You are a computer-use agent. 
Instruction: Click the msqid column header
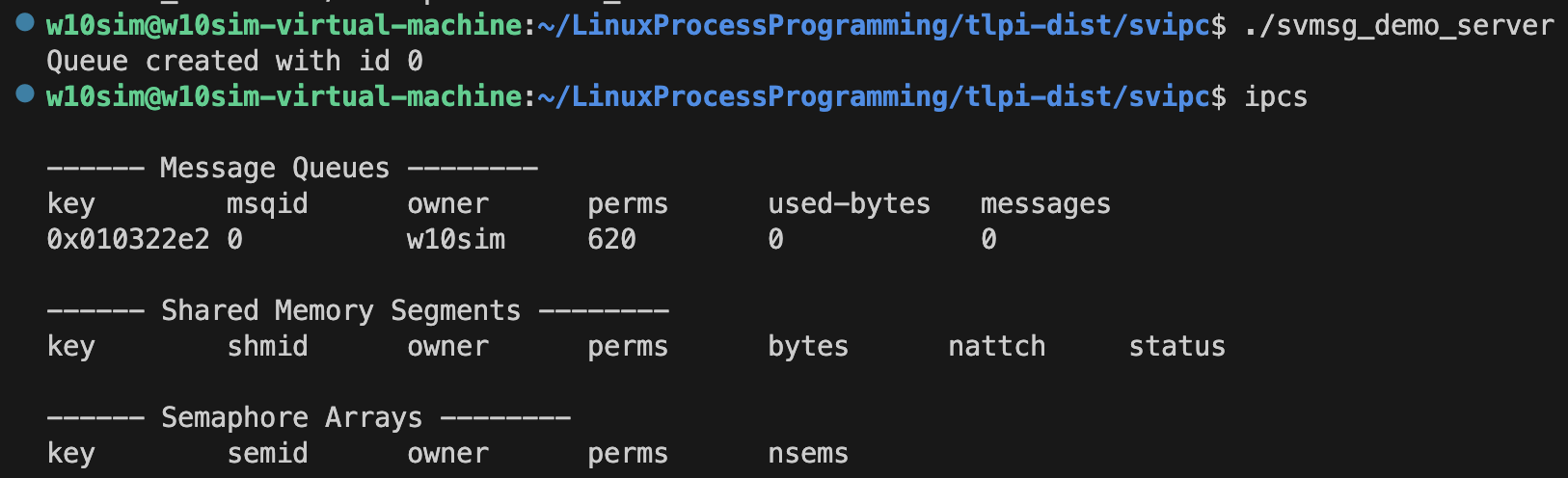tap(267, 204)
